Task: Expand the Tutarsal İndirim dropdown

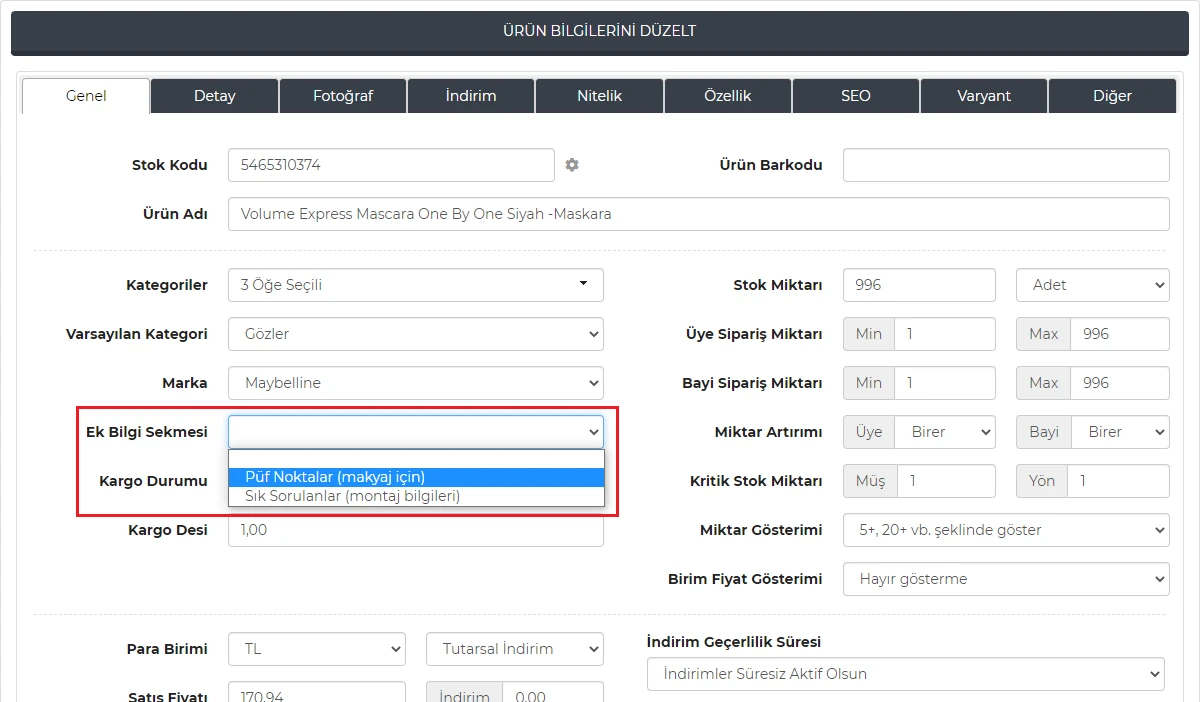Action: click(x=515, y=649)
